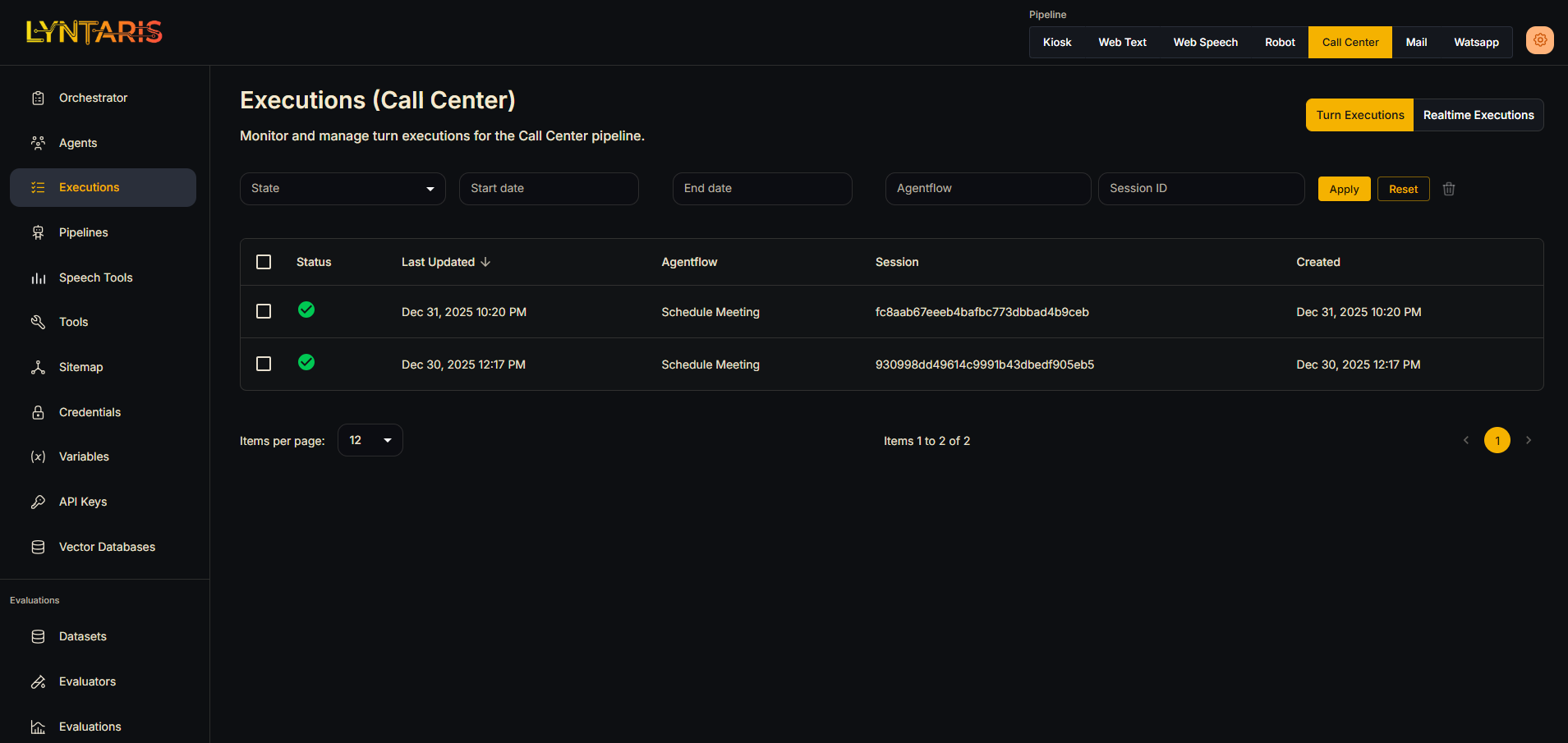
Task: Switch to Realtime Executions view
Action: pyautogui.click(x=1478, y=115)
